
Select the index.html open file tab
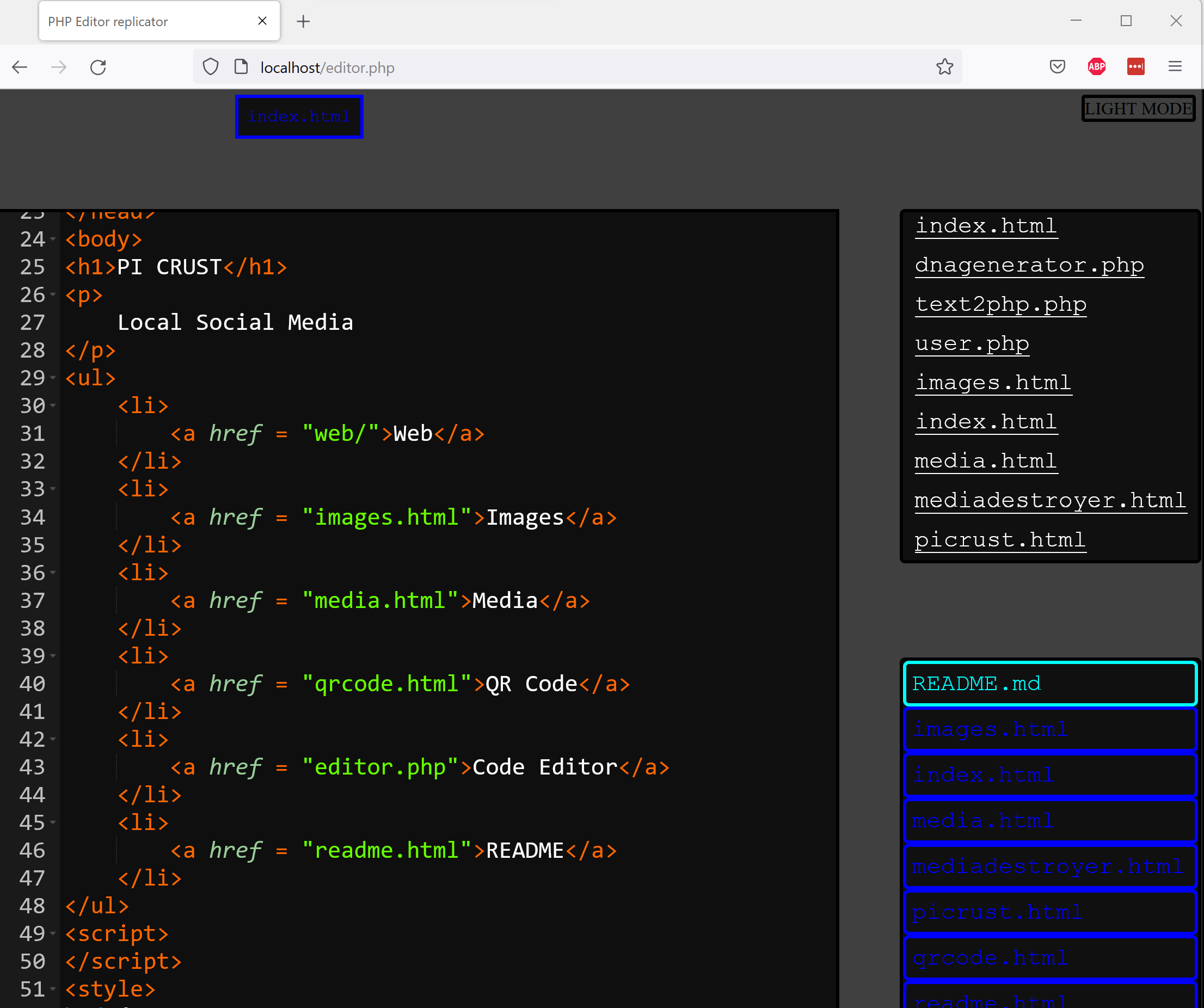pyautogui.click(x=299, y=117)
